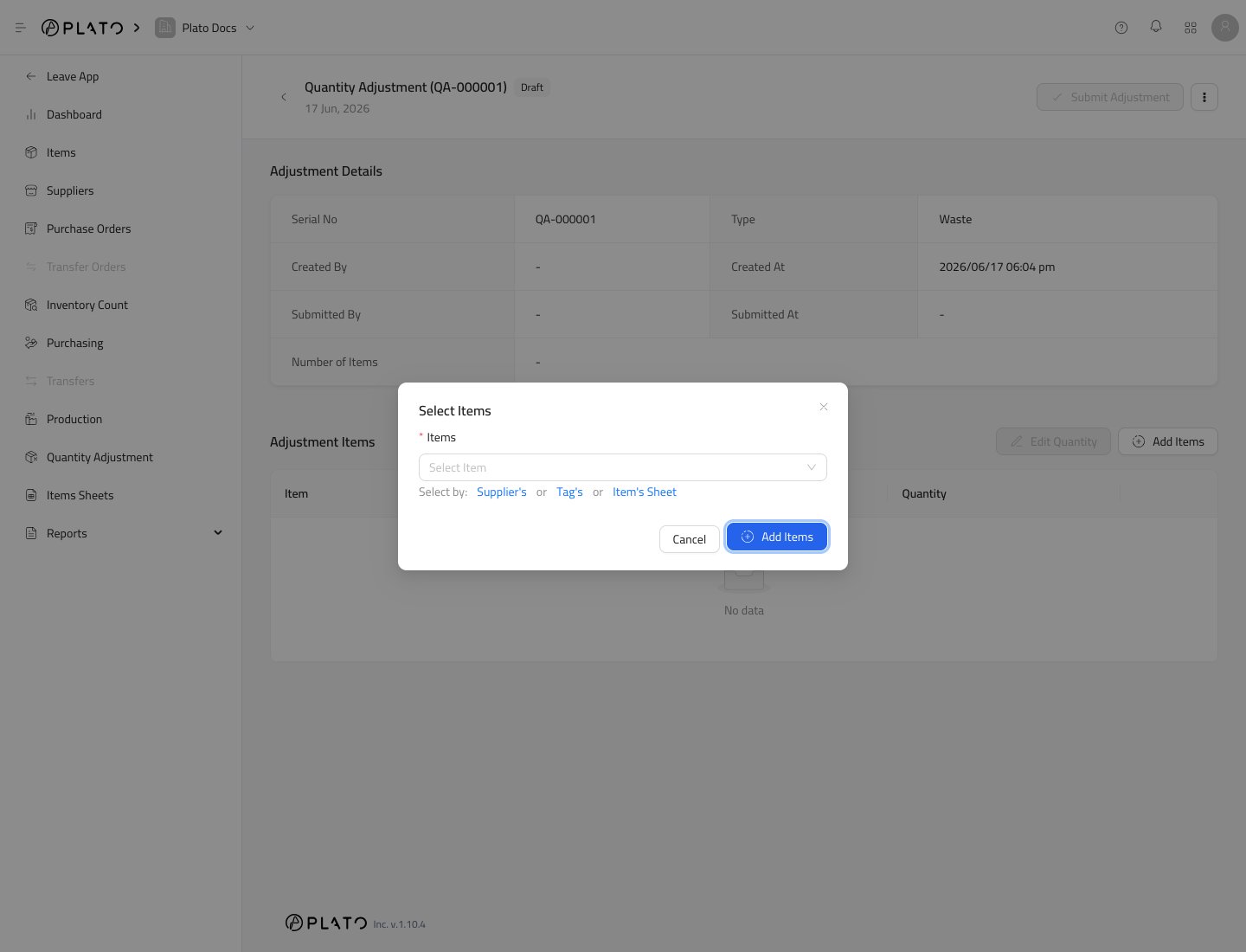The width and height of the screenshot is (1246, 952).
Task: Click the plus icon in blue Add Items
Action: pos(748,537)
